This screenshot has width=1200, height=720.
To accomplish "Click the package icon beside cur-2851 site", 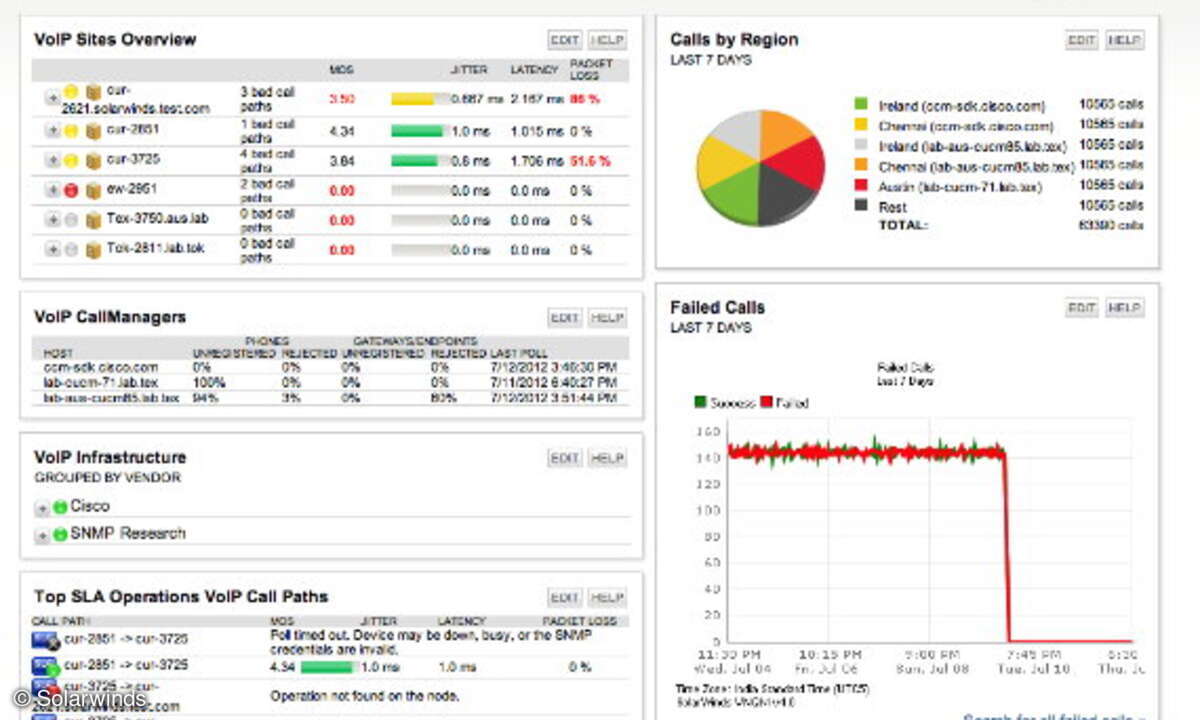I will 93,131.
